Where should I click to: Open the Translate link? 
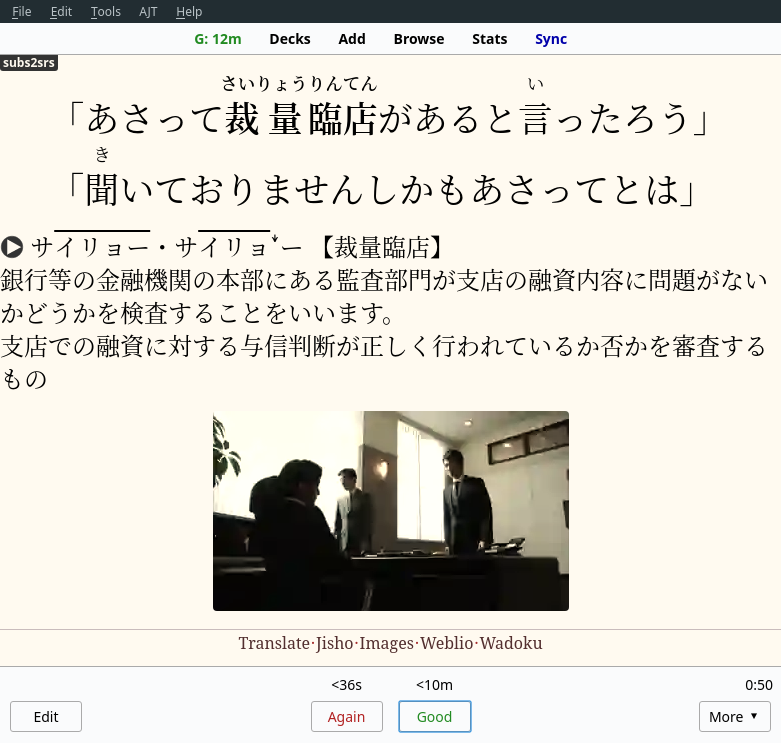pos(273,643)
